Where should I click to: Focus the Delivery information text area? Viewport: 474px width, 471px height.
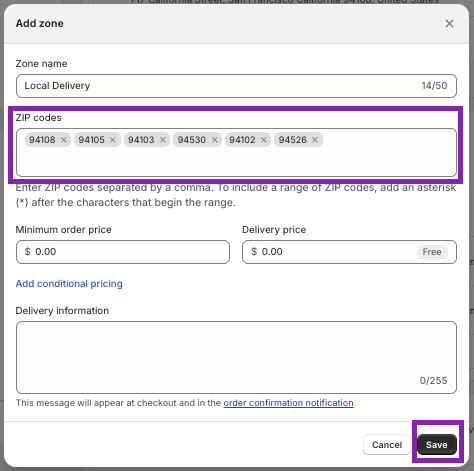tap(236, 357)
